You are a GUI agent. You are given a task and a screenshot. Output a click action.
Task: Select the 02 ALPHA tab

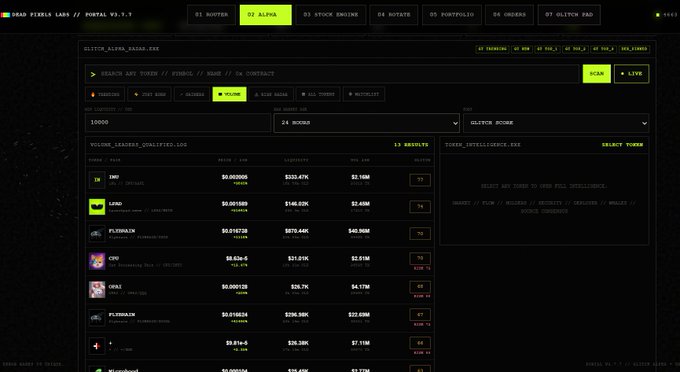(x=265, y=15)
